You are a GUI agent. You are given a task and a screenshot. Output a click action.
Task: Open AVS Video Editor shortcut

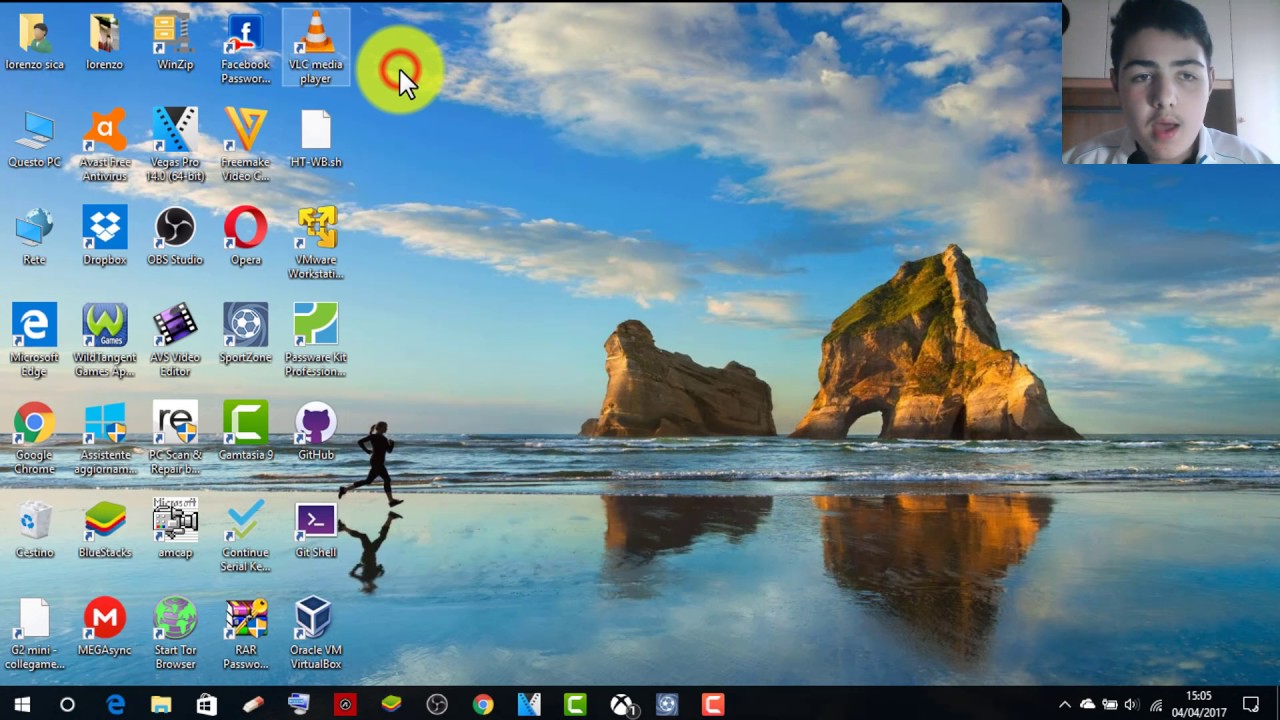click(x=175, y=341)
